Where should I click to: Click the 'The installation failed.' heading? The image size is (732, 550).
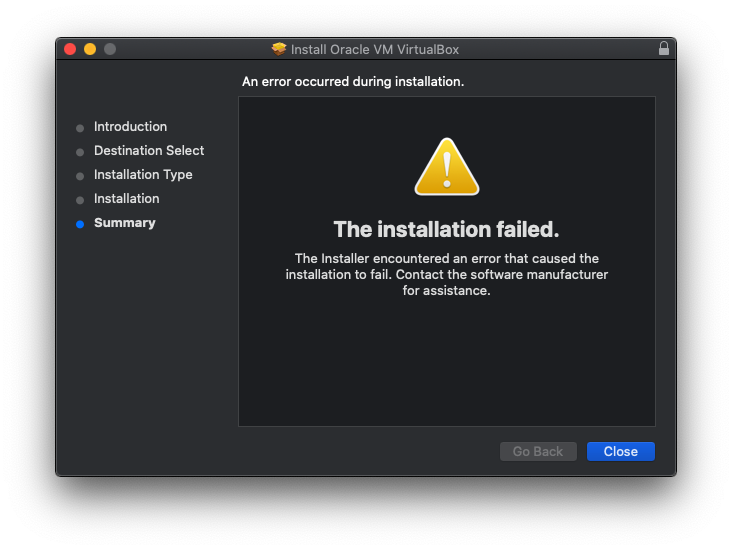[x=446, y=229]
